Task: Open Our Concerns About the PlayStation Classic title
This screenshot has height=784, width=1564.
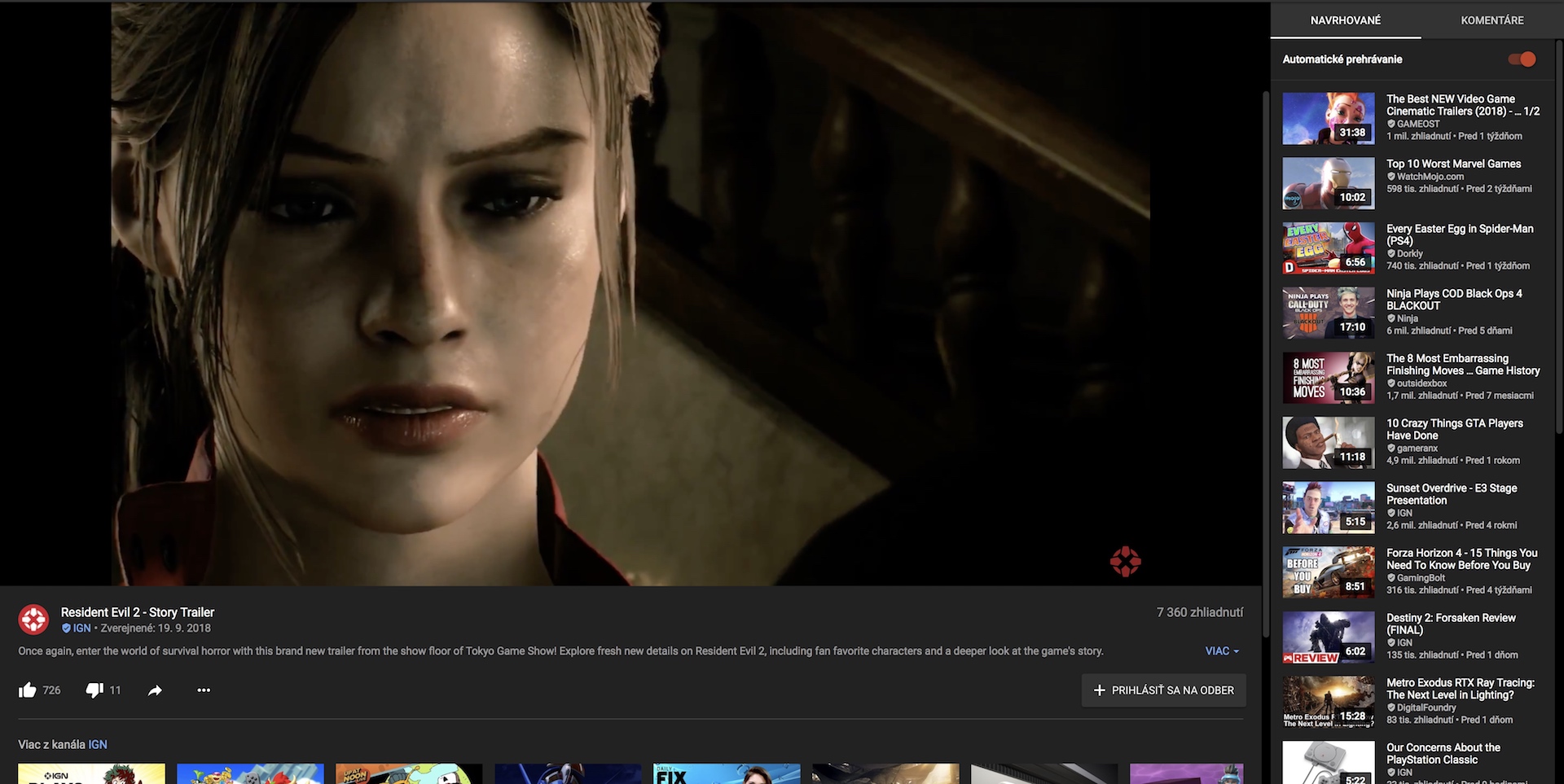Action: (1443, 754)
